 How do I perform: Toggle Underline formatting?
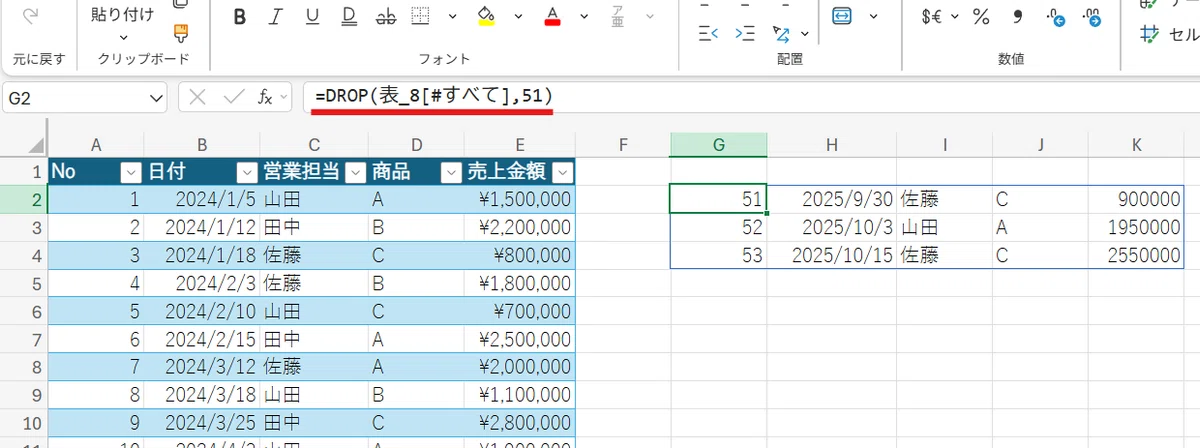tap(313, 17)
